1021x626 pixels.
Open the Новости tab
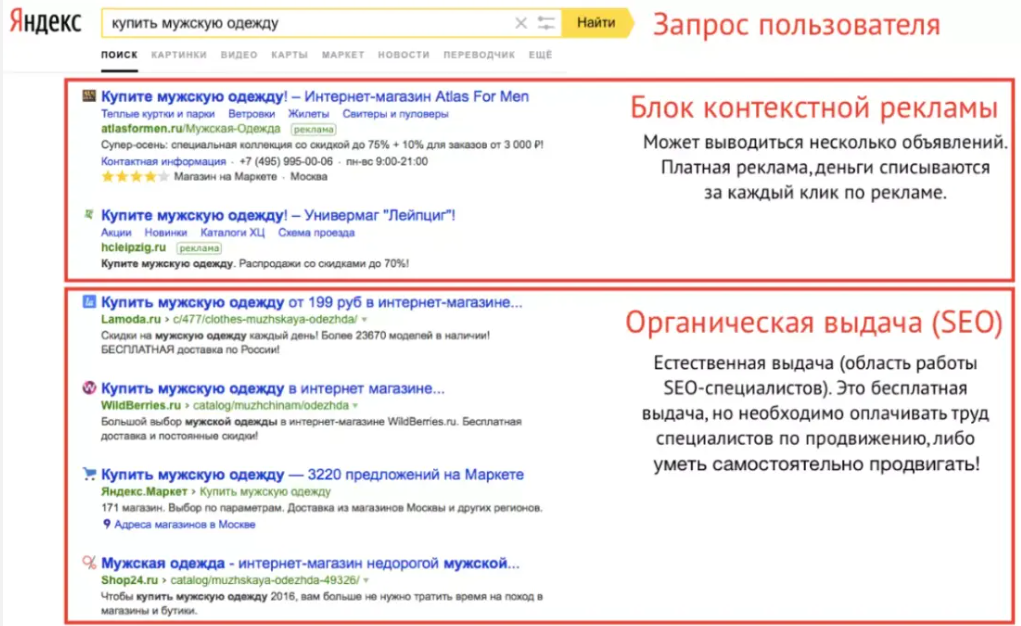404,55
